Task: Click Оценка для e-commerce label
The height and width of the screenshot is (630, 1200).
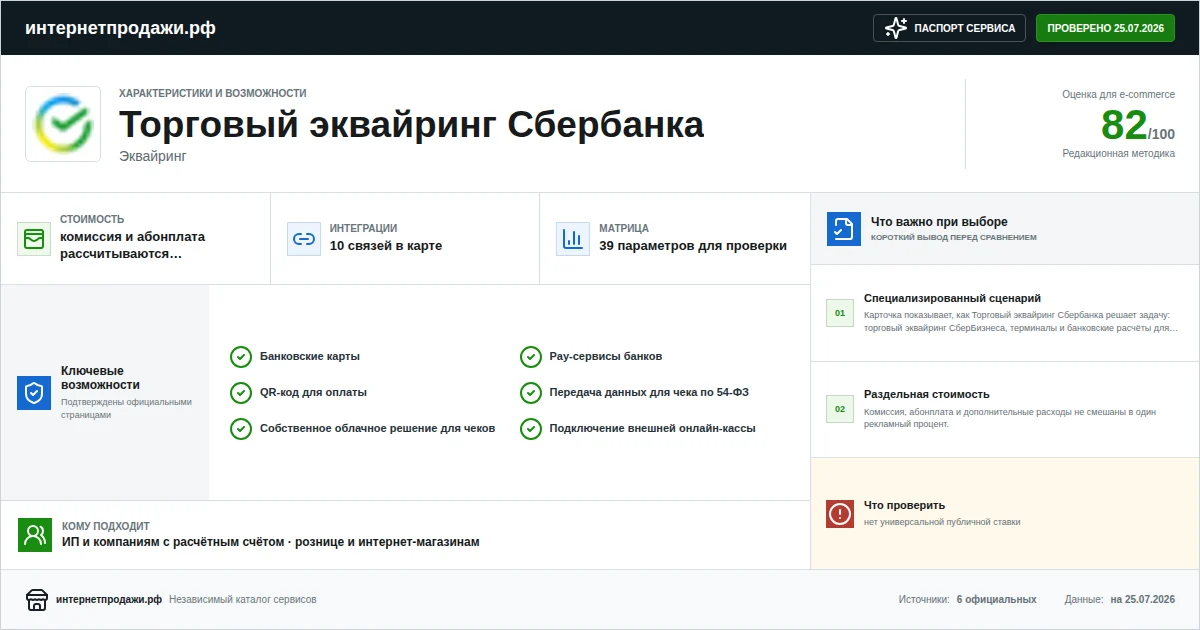Action: [x=1118, y=94]
